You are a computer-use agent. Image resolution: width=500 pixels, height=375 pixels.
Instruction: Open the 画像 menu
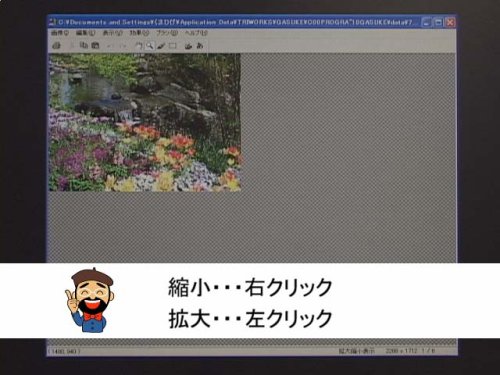tap(60, 33)
